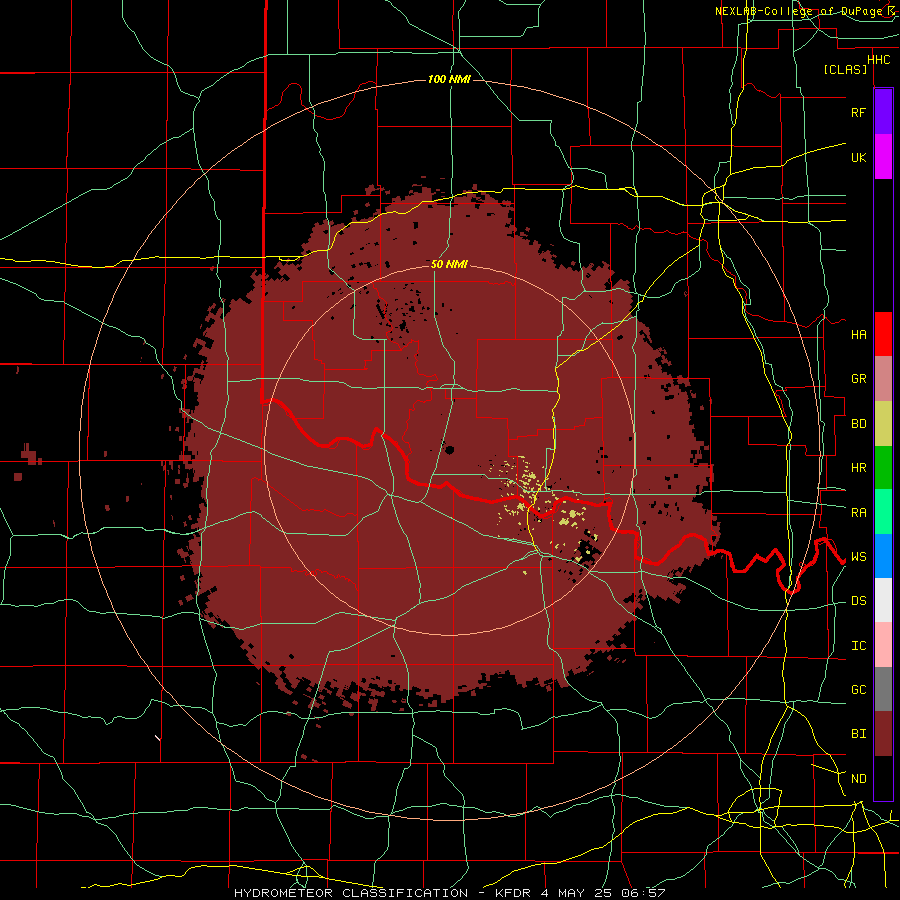Pick the white DS dry snow swatch
Image resolution: width=900 pixels, height=900 pixels.
[883, 600]
